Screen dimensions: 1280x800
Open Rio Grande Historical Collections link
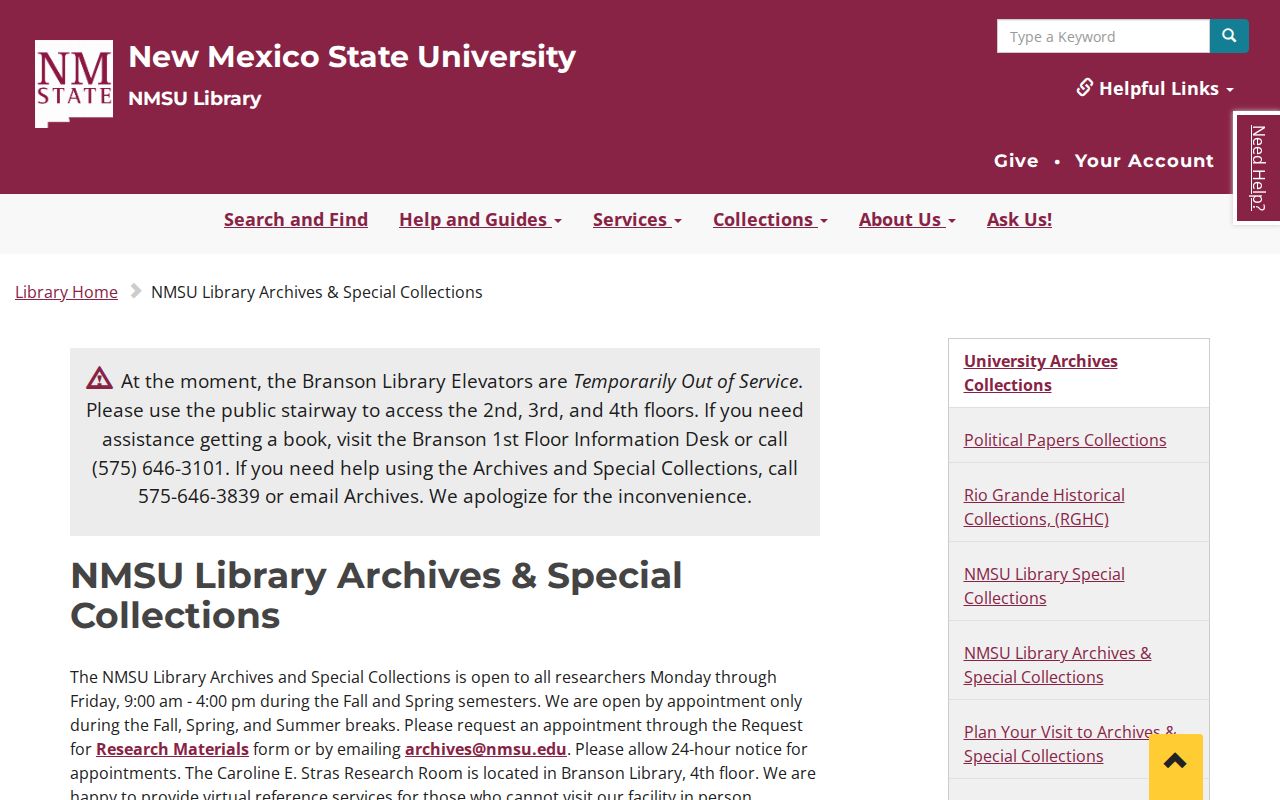pos(1044,507)
